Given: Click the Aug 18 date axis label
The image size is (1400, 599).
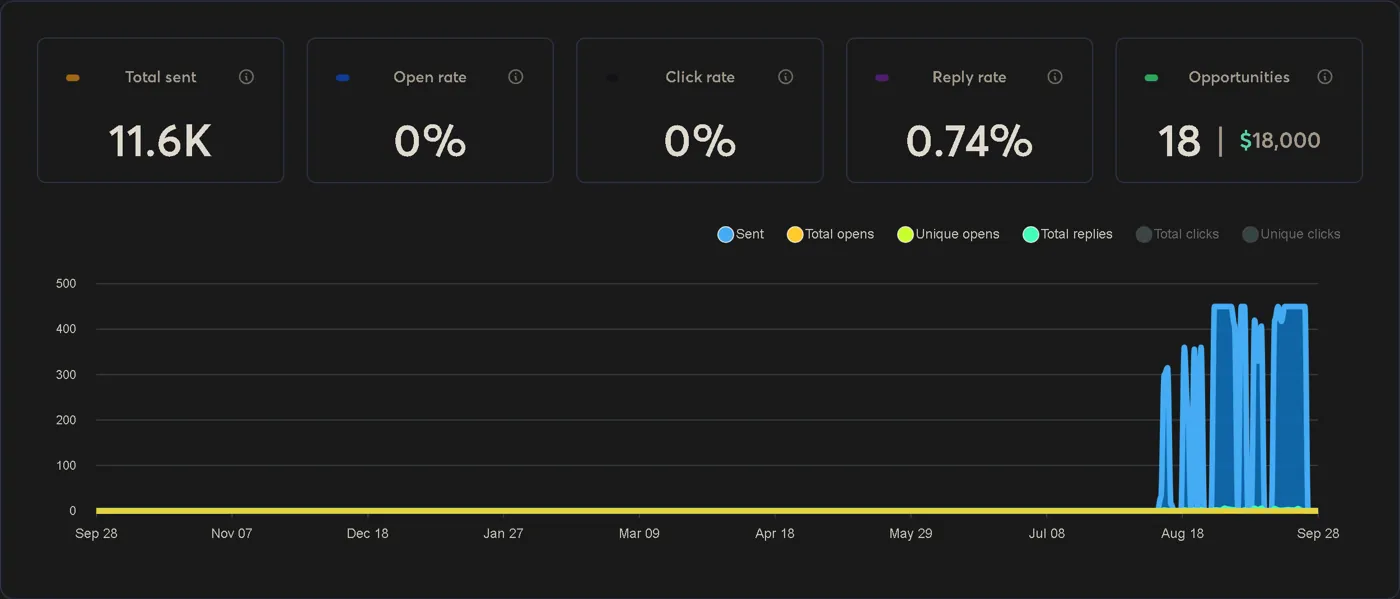Looking at the screenshot, I should click(x=1182, y=534).
